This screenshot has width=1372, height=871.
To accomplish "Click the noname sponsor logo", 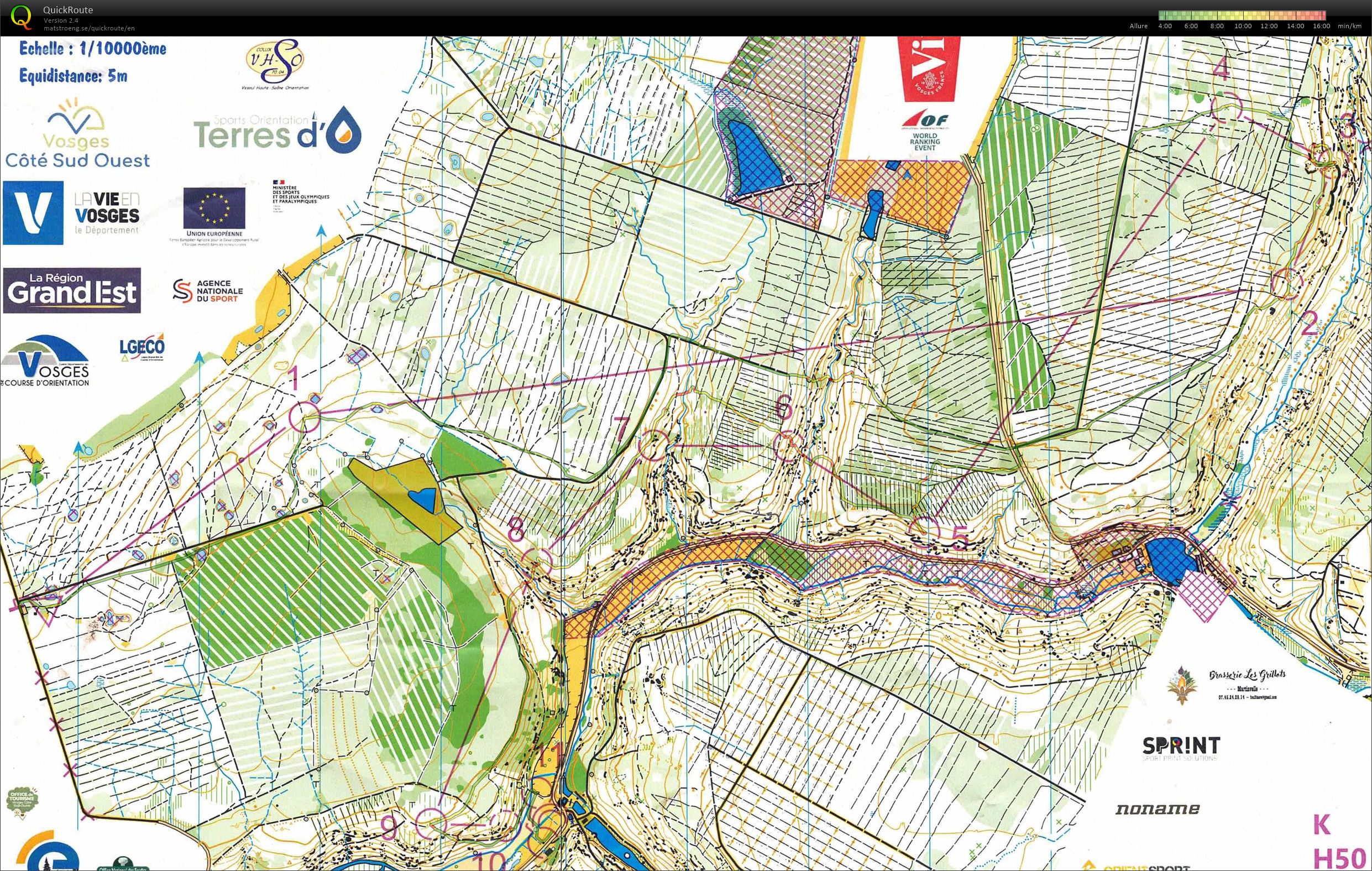I will tap(1157, 809).
